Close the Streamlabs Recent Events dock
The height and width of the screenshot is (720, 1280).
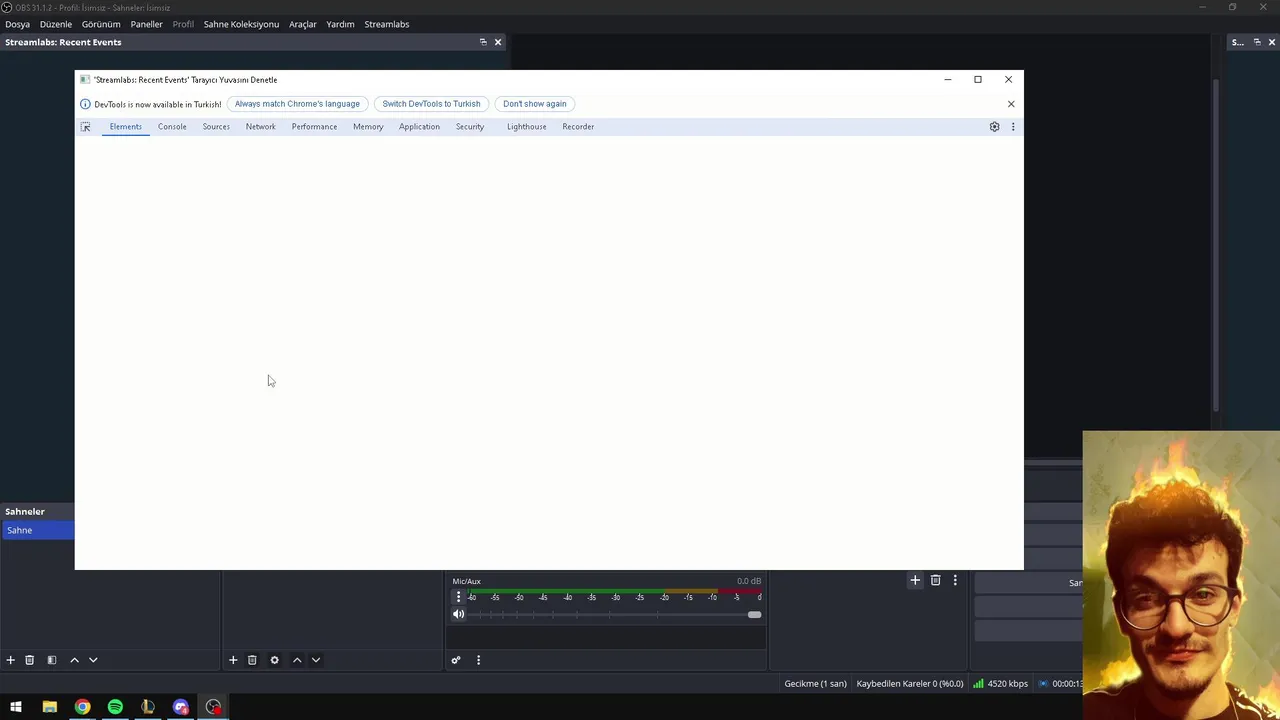498,42
